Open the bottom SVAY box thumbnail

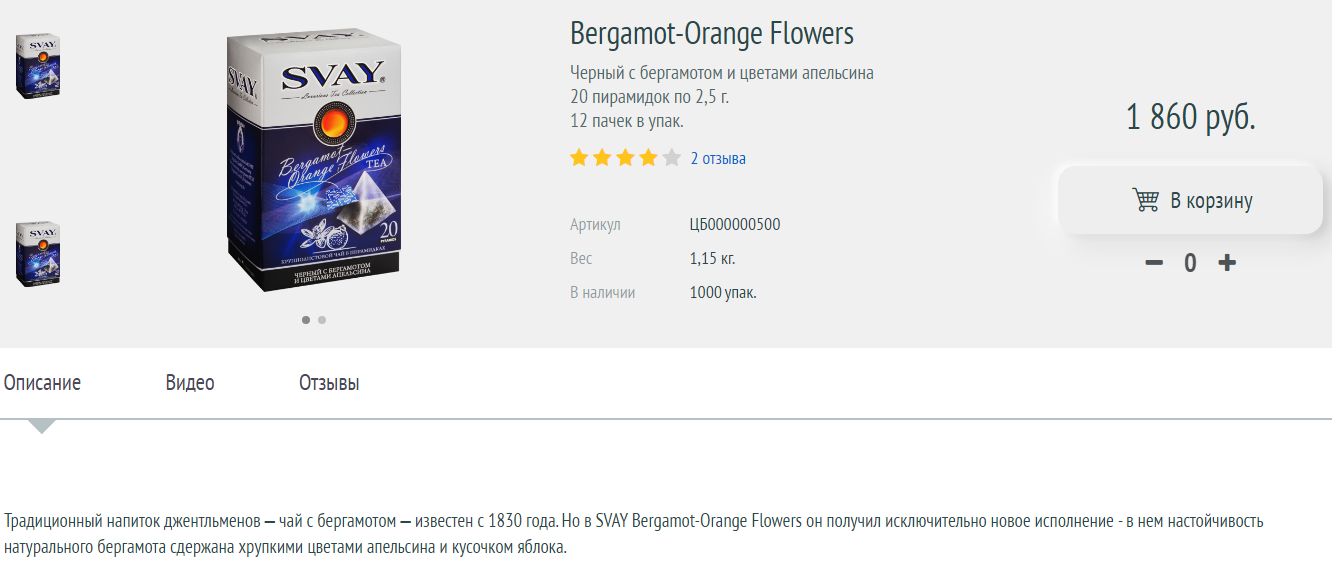click(38, 255)
